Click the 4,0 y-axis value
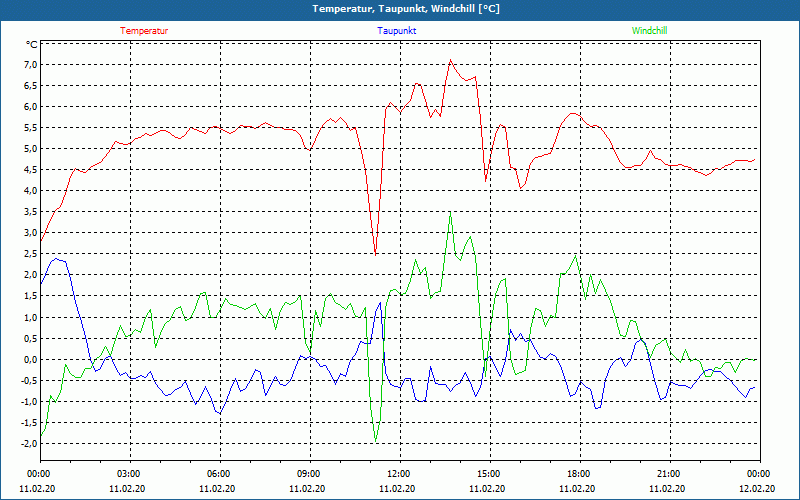Image resolution: width=800 pixels, height=500 pixels. [30, 191]
